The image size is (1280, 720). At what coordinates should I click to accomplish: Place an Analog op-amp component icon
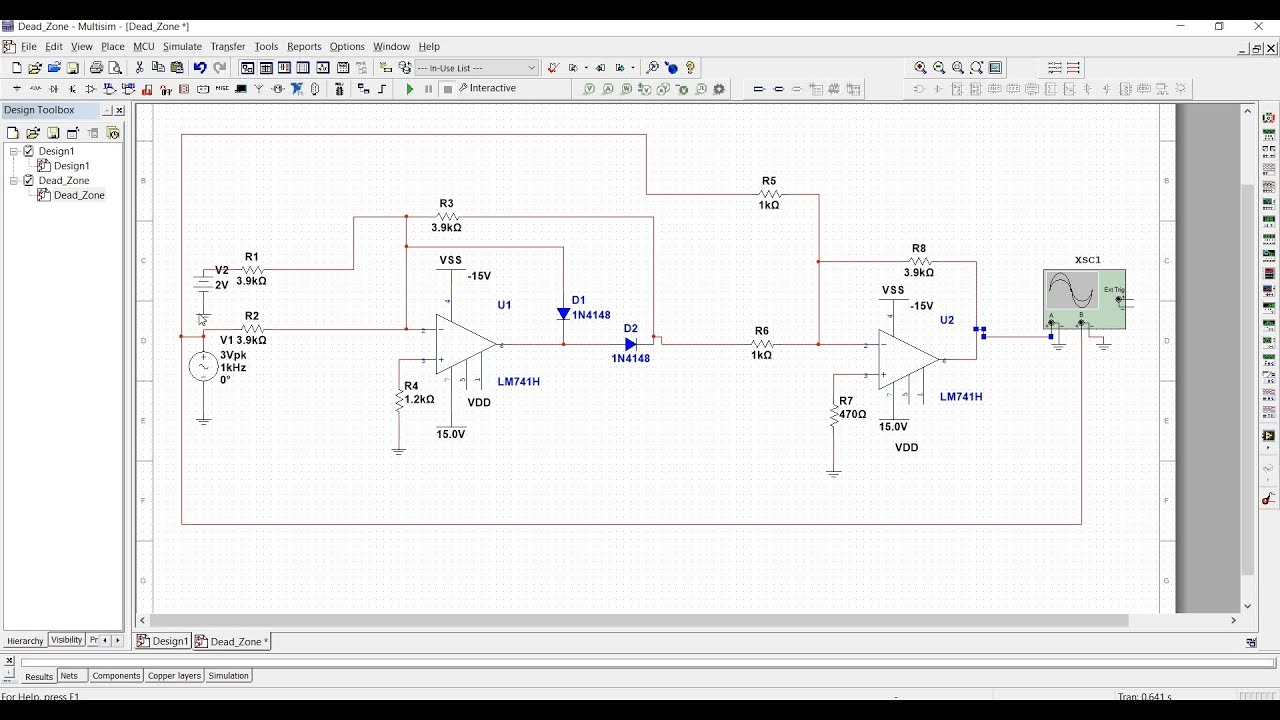click(91, 89)
